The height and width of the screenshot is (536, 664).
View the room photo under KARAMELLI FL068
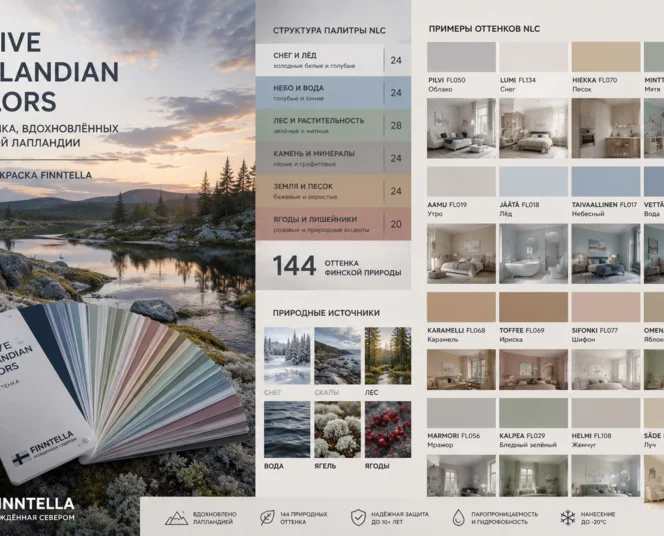461,369
